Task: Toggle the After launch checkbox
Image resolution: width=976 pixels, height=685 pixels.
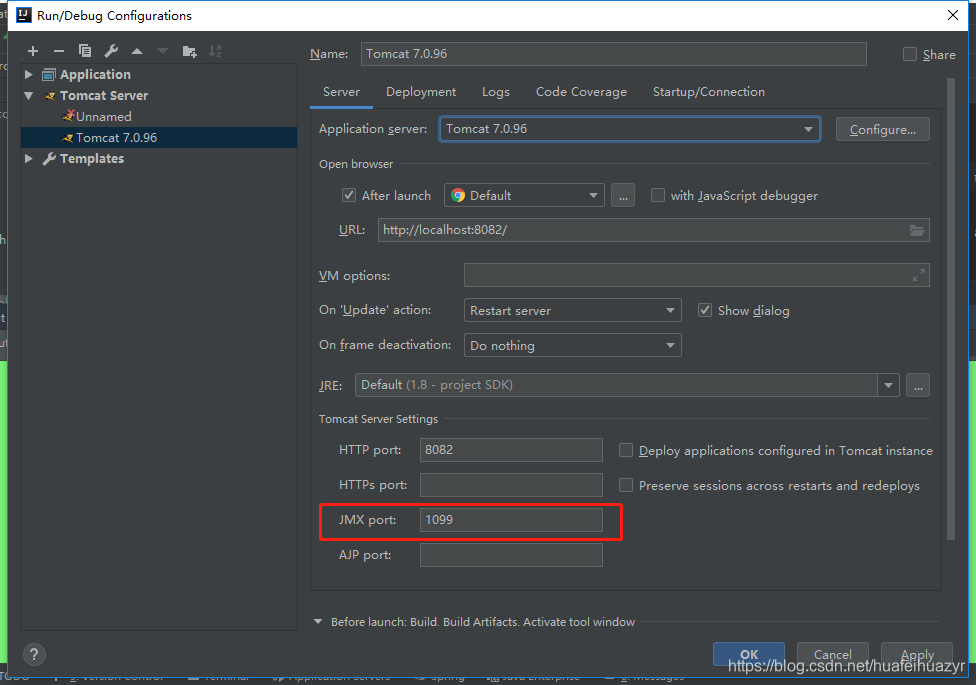Action: tap(349, 196)
